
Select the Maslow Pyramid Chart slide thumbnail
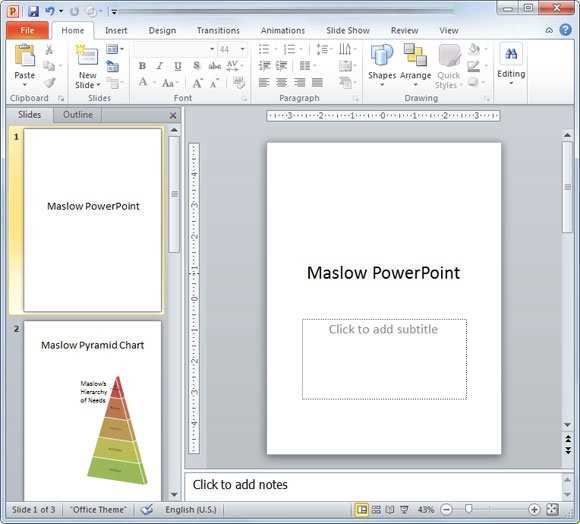click(92, 411)
